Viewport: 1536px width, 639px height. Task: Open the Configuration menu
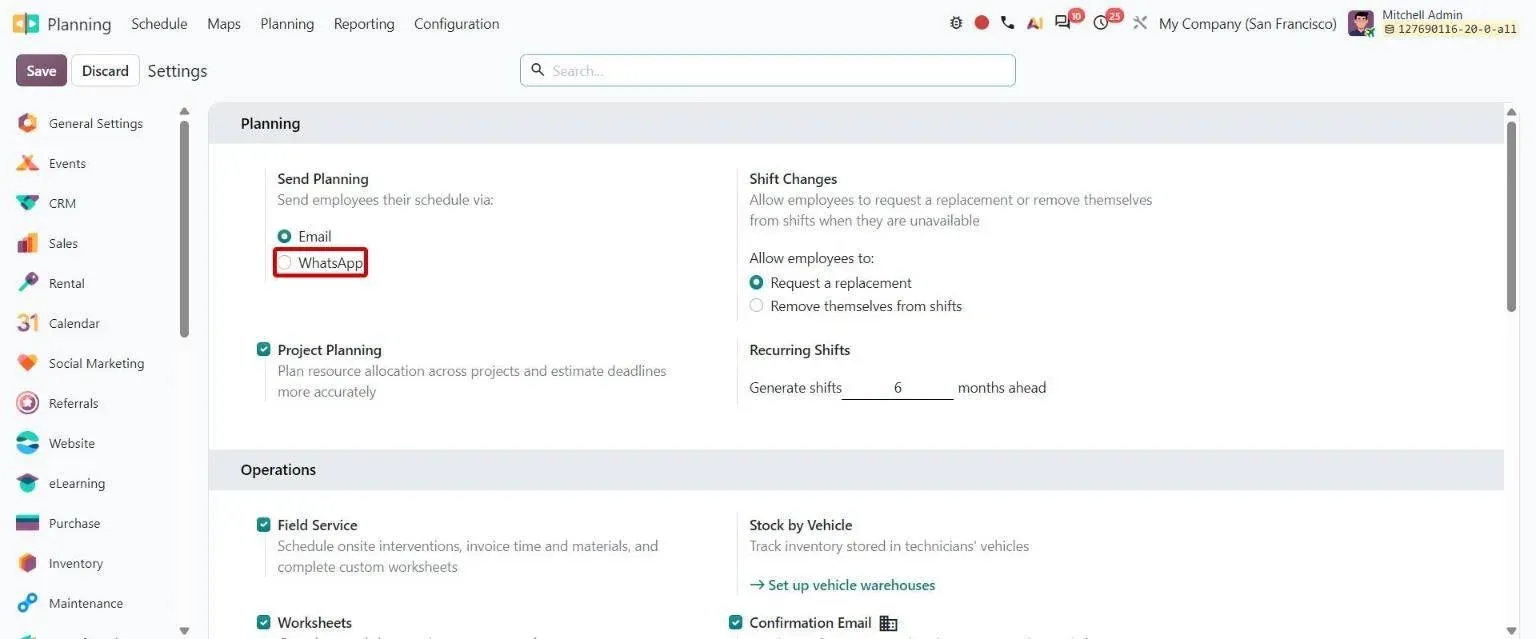(x=457, y=24)
